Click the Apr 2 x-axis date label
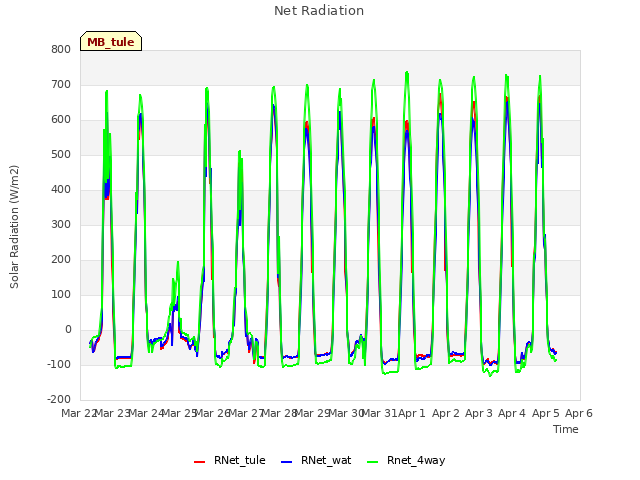This screenshot has width=640, height=480. click(446, 413)
